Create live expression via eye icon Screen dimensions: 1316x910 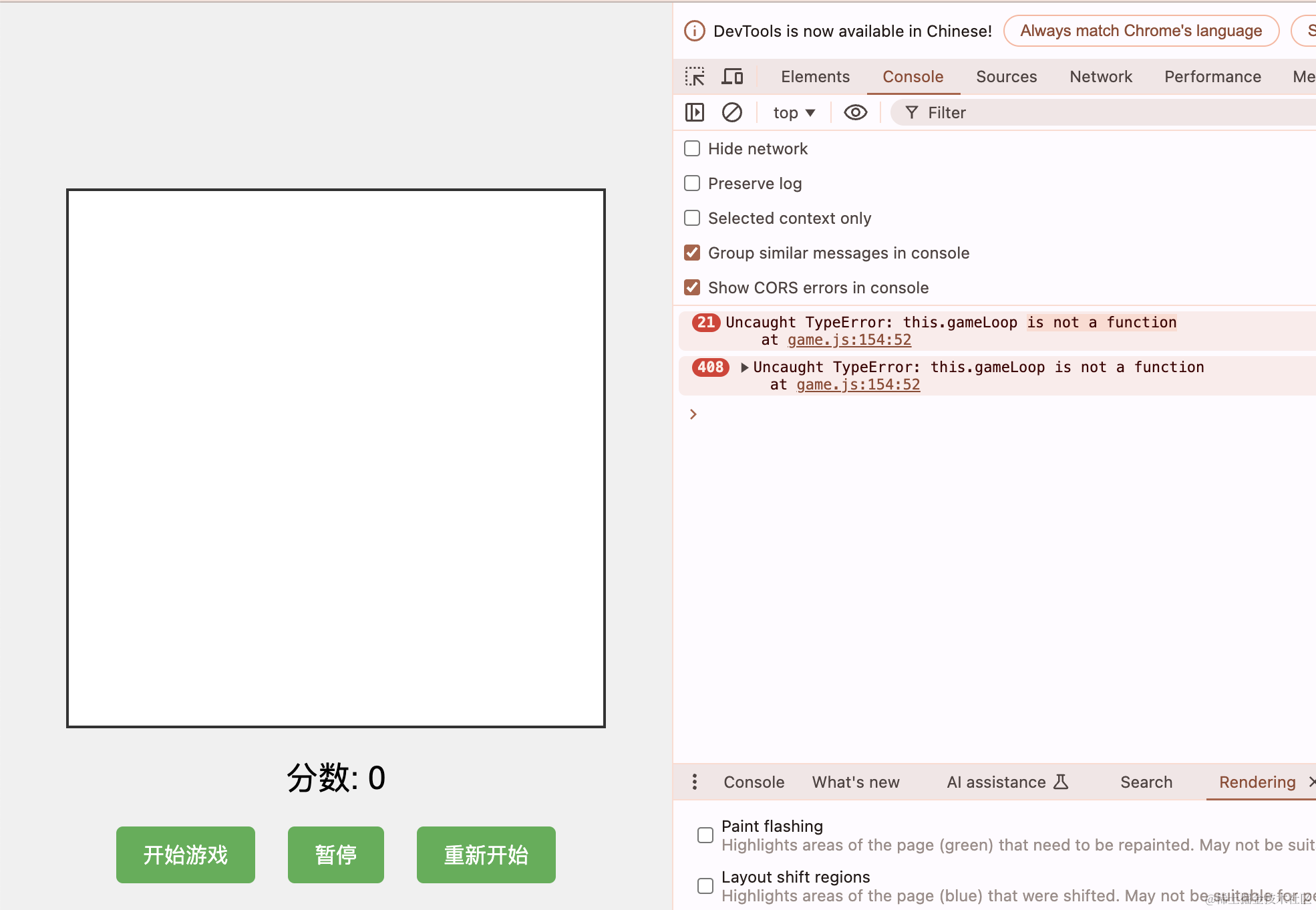tap(856, 112)
